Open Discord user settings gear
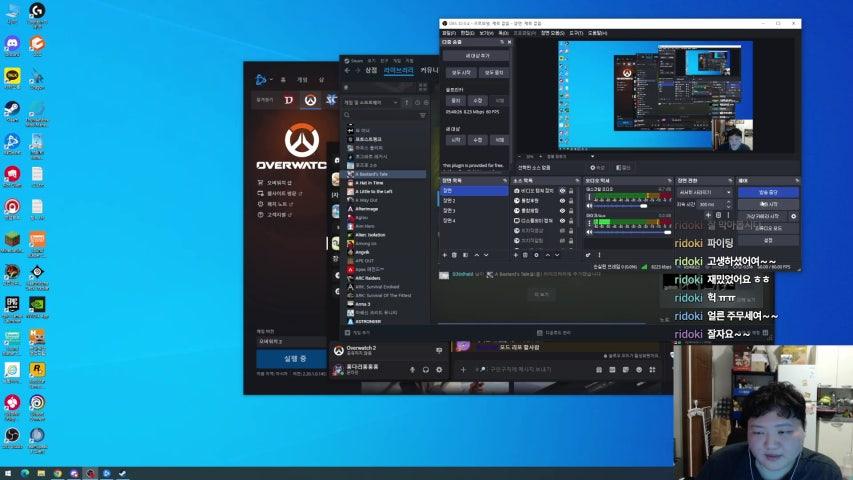This screenshot has width=853, height=480. [439, 369]
